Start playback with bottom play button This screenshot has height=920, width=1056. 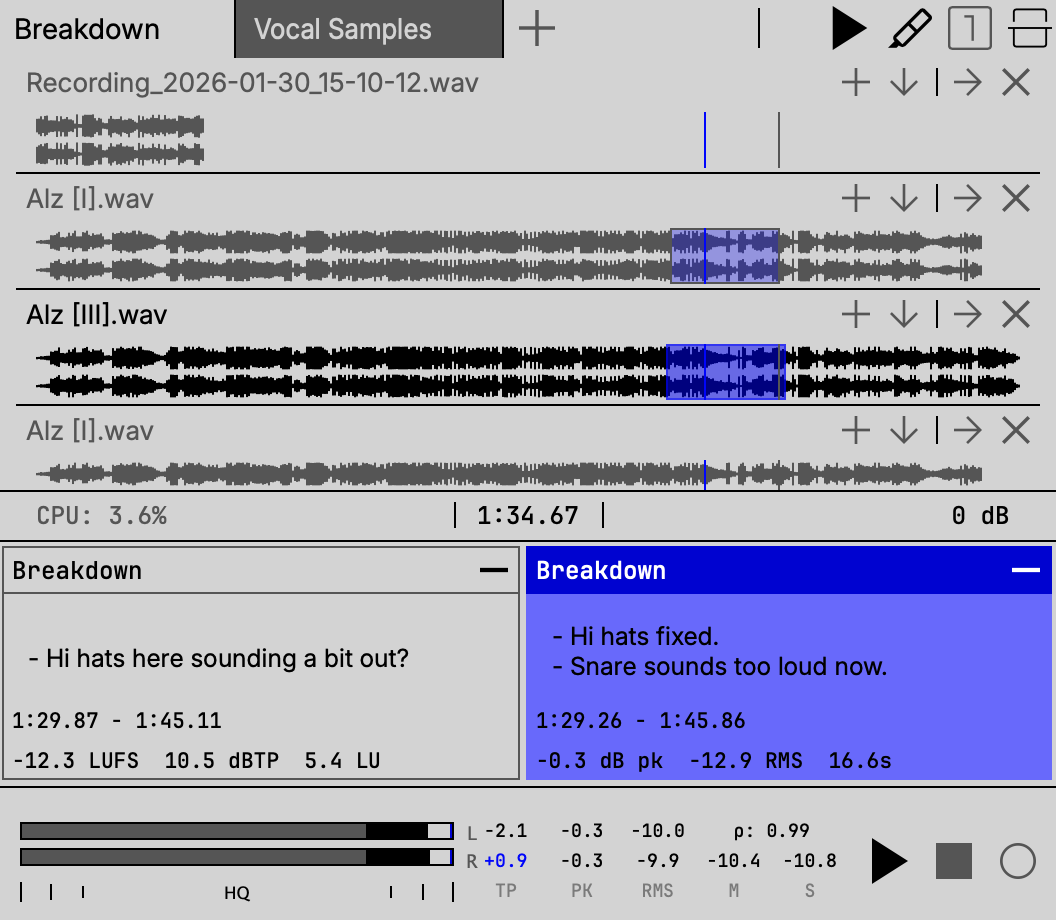pos(888,861)
